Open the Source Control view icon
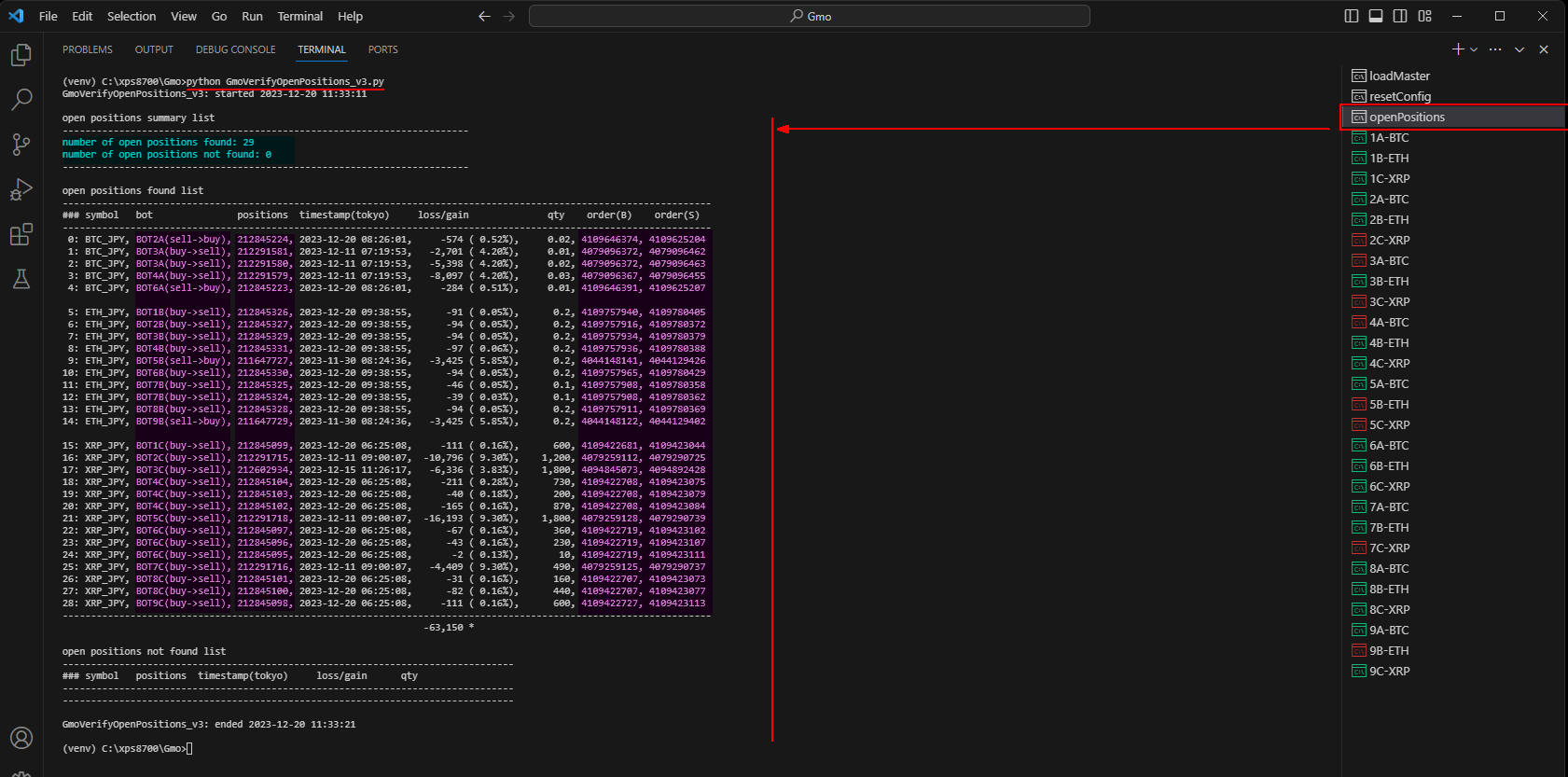 click(21, 144)
